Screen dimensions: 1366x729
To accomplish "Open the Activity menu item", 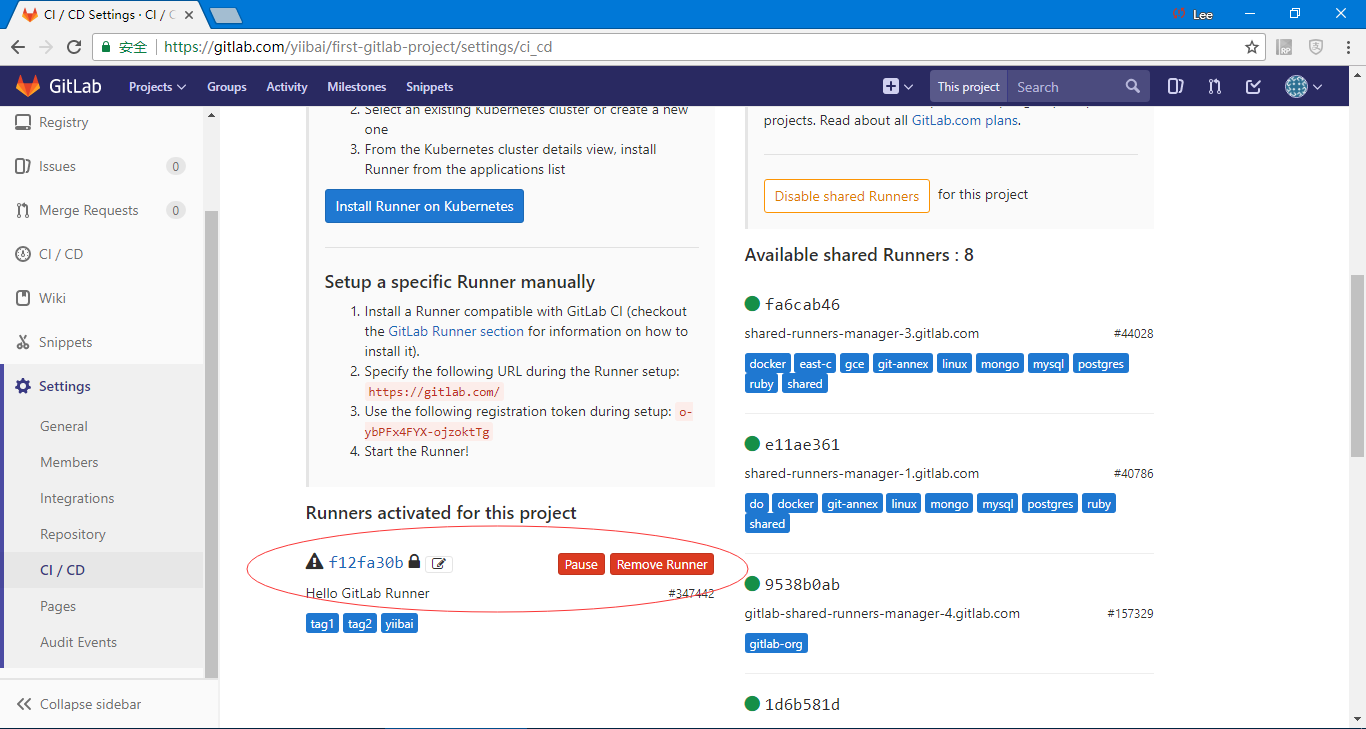I will click(x=287, y=87).
